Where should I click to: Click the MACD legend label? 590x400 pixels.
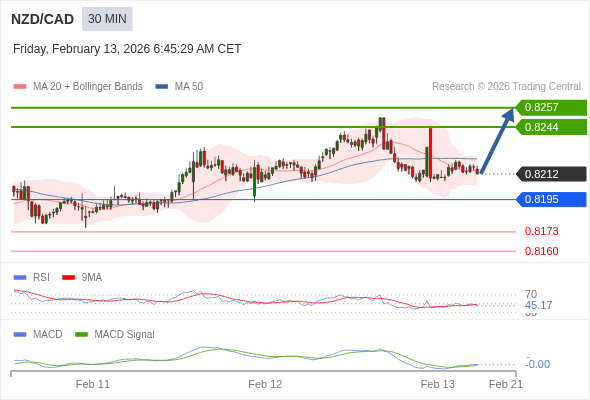47,335
